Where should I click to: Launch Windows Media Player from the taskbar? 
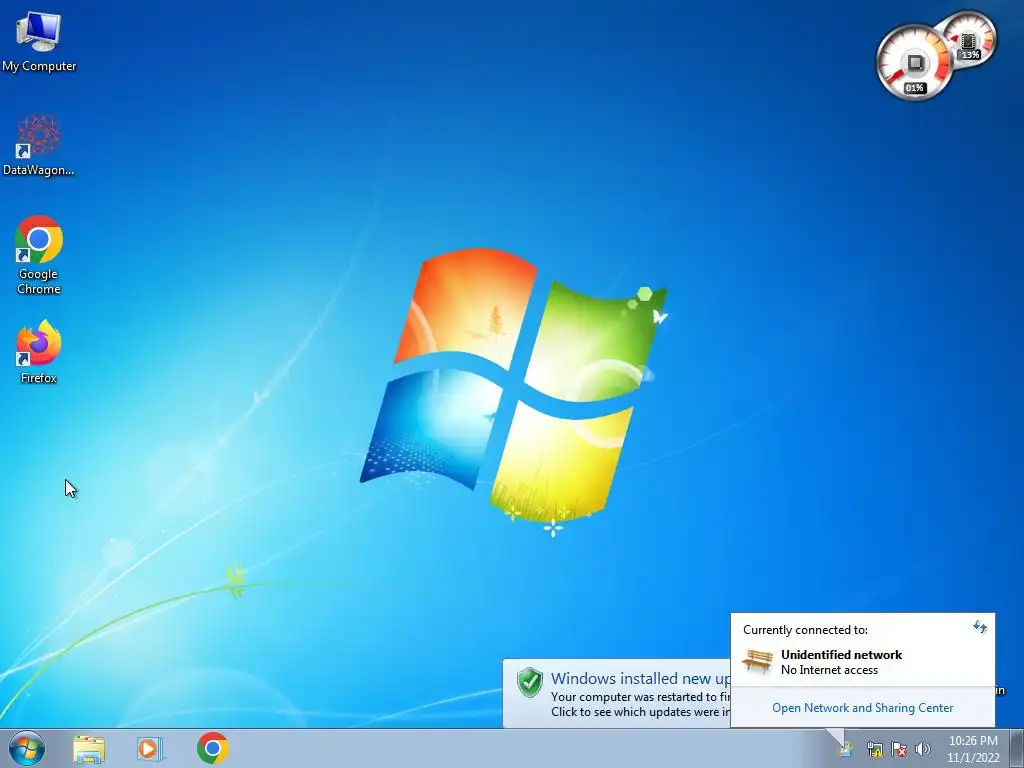pos(149,748)
